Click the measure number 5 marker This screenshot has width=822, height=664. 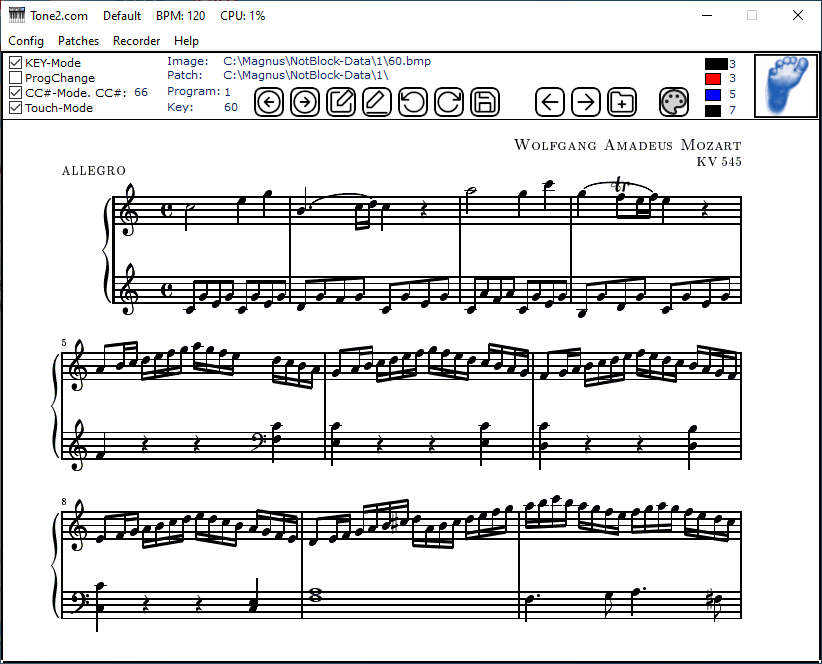[x=64, y=343]
